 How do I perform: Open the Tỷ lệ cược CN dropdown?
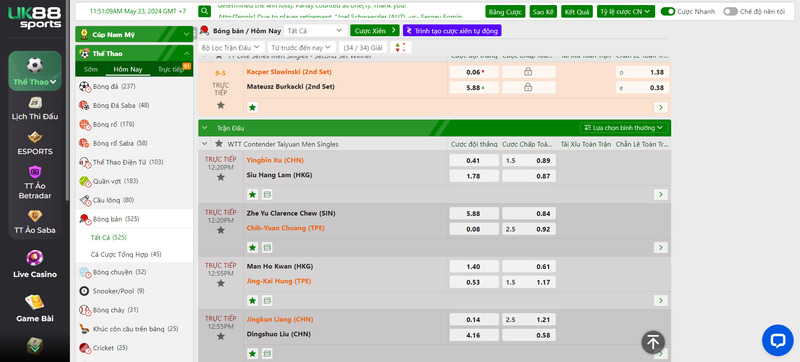click(626, 11)
